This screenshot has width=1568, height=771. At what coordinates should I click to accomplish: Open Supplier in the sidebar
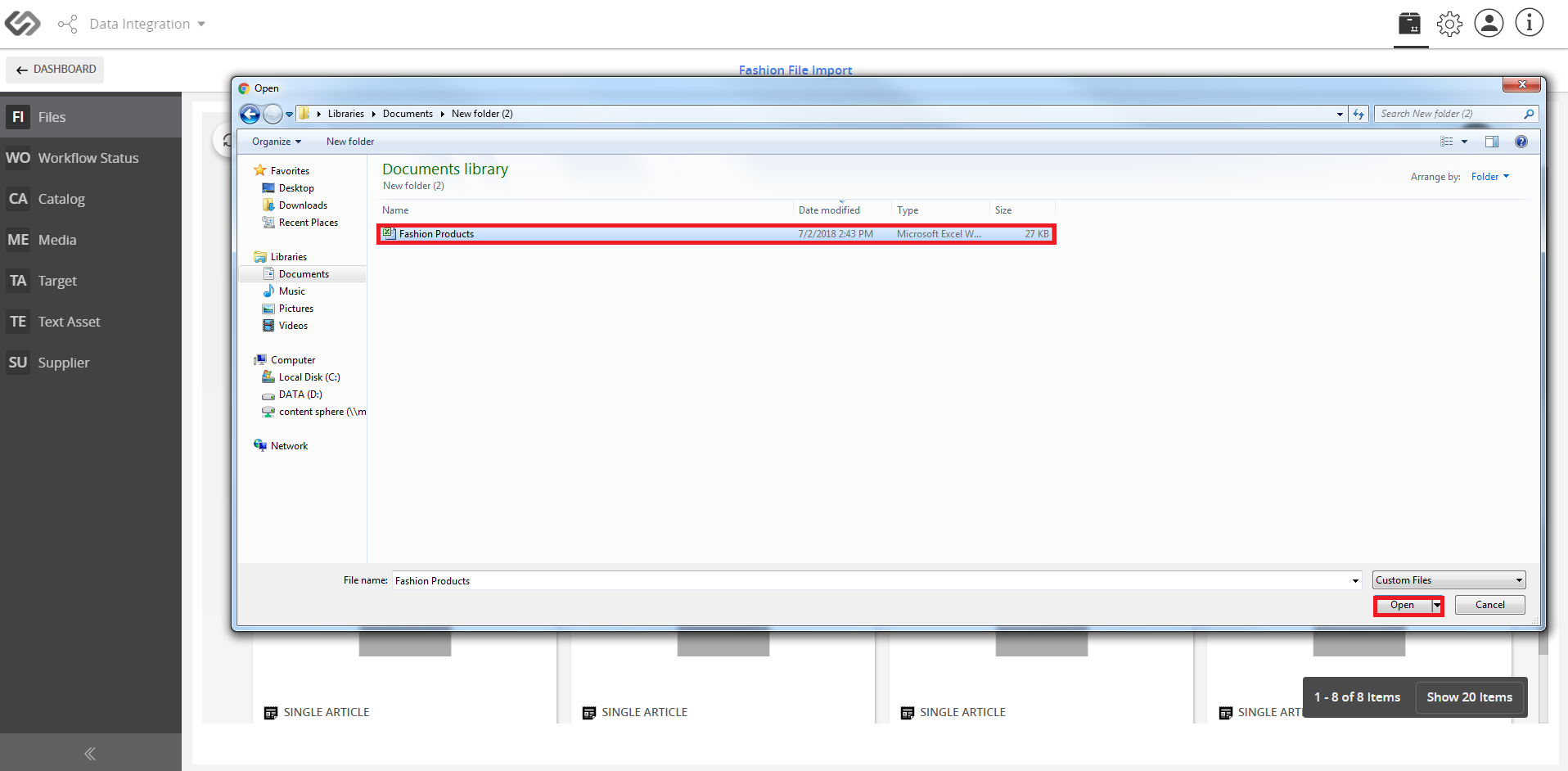click(91, 363)
